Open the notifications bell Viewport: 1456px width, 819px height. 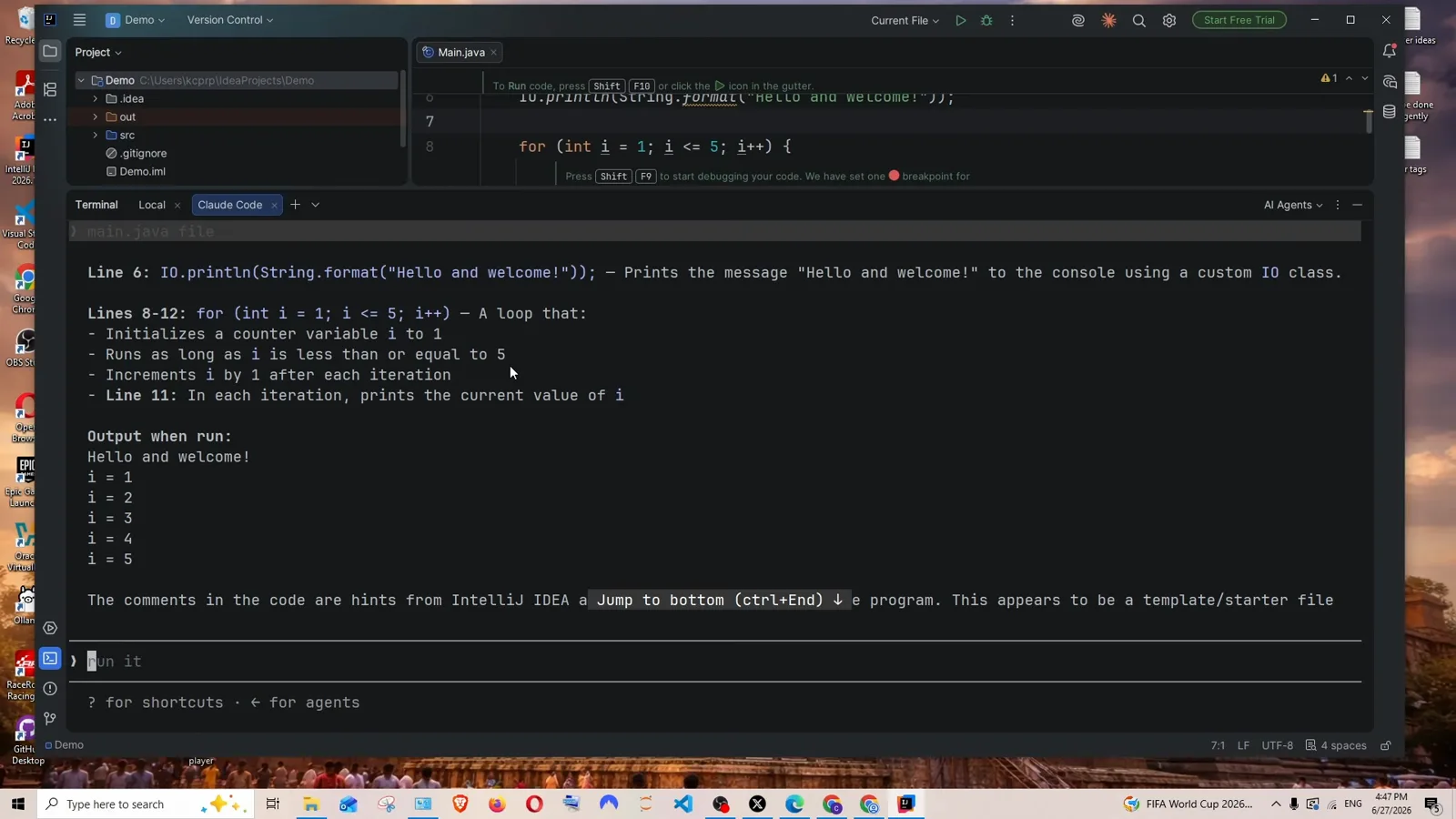pos(1389,51)
